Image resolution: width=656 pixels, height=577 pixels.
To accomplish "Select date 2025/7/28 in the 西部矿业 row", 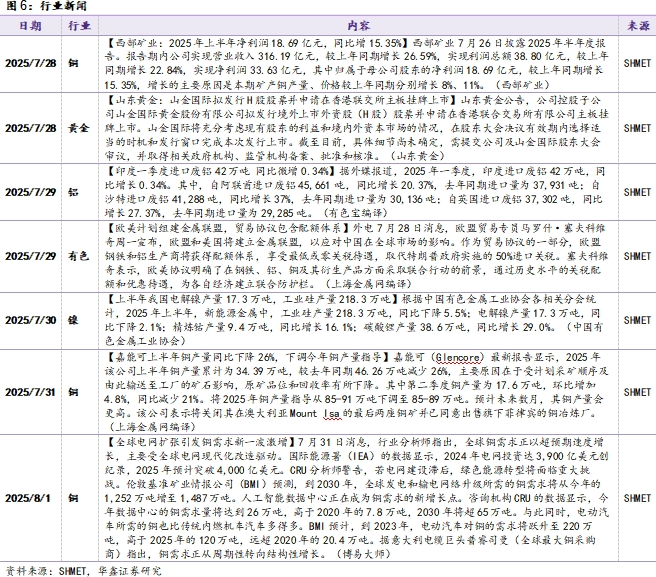I will [31, 64].
